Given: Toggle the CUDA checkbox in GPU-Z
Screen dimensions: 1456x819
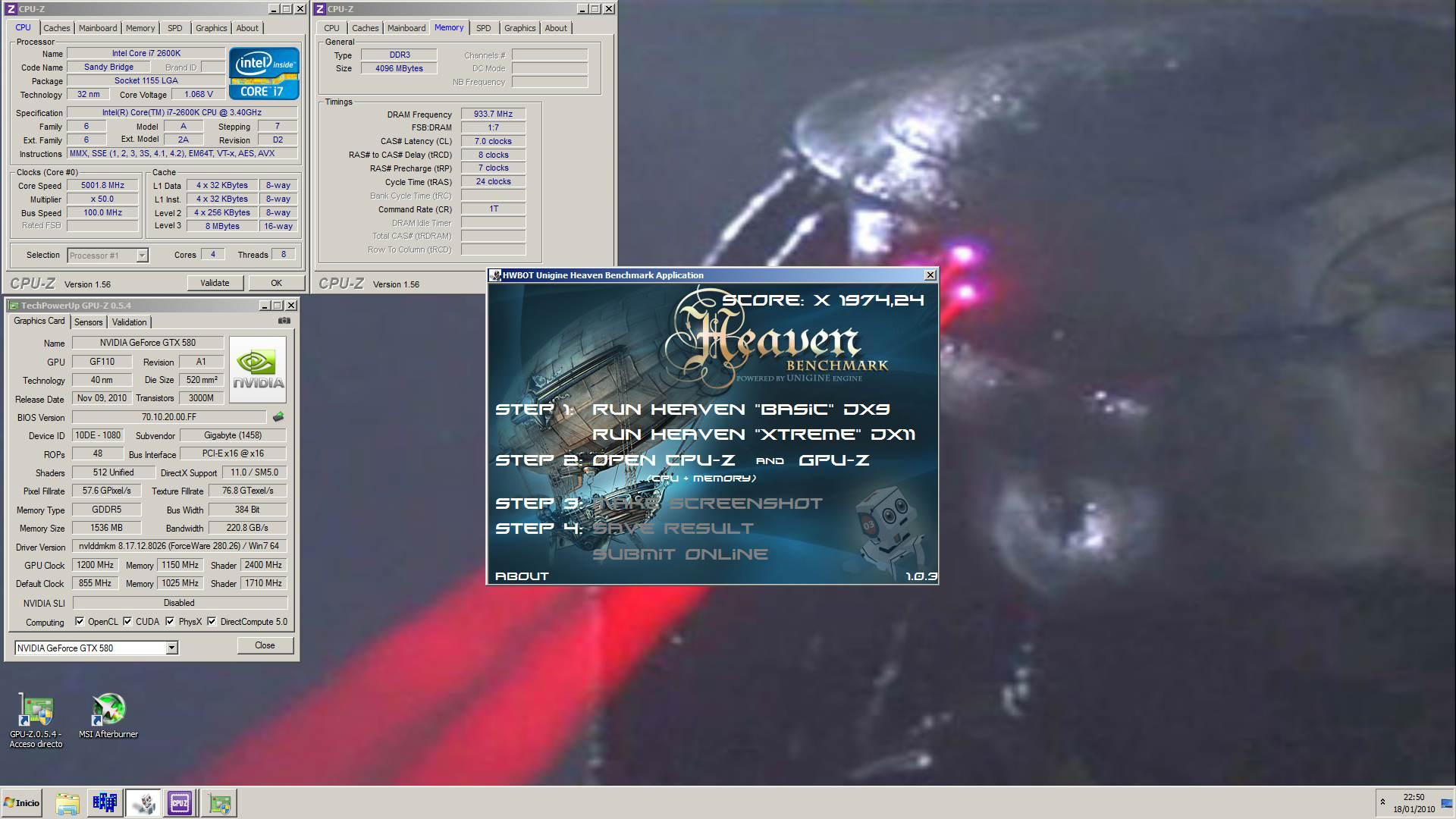Looking at the screenshot, I should tap(127, 621).
